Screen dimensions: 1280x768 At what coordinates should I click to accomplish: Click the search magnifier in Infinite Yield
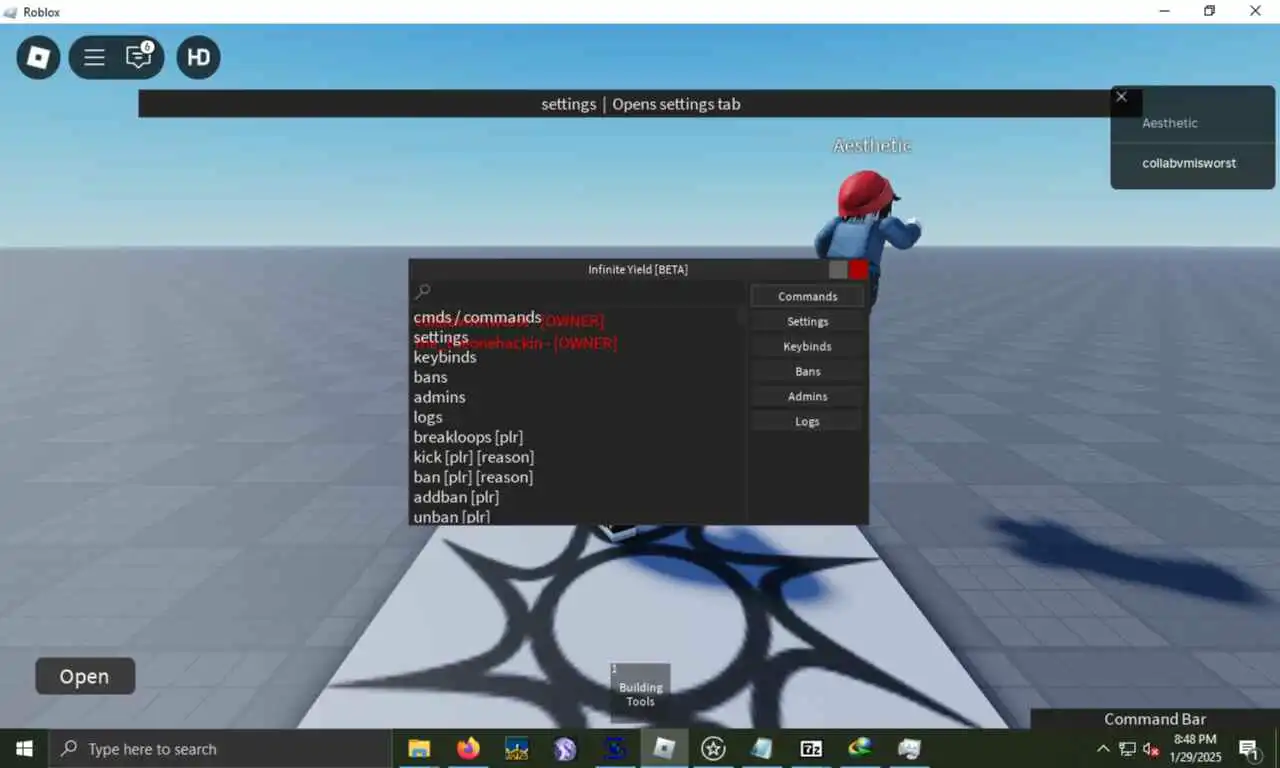(x=423, y=291)
